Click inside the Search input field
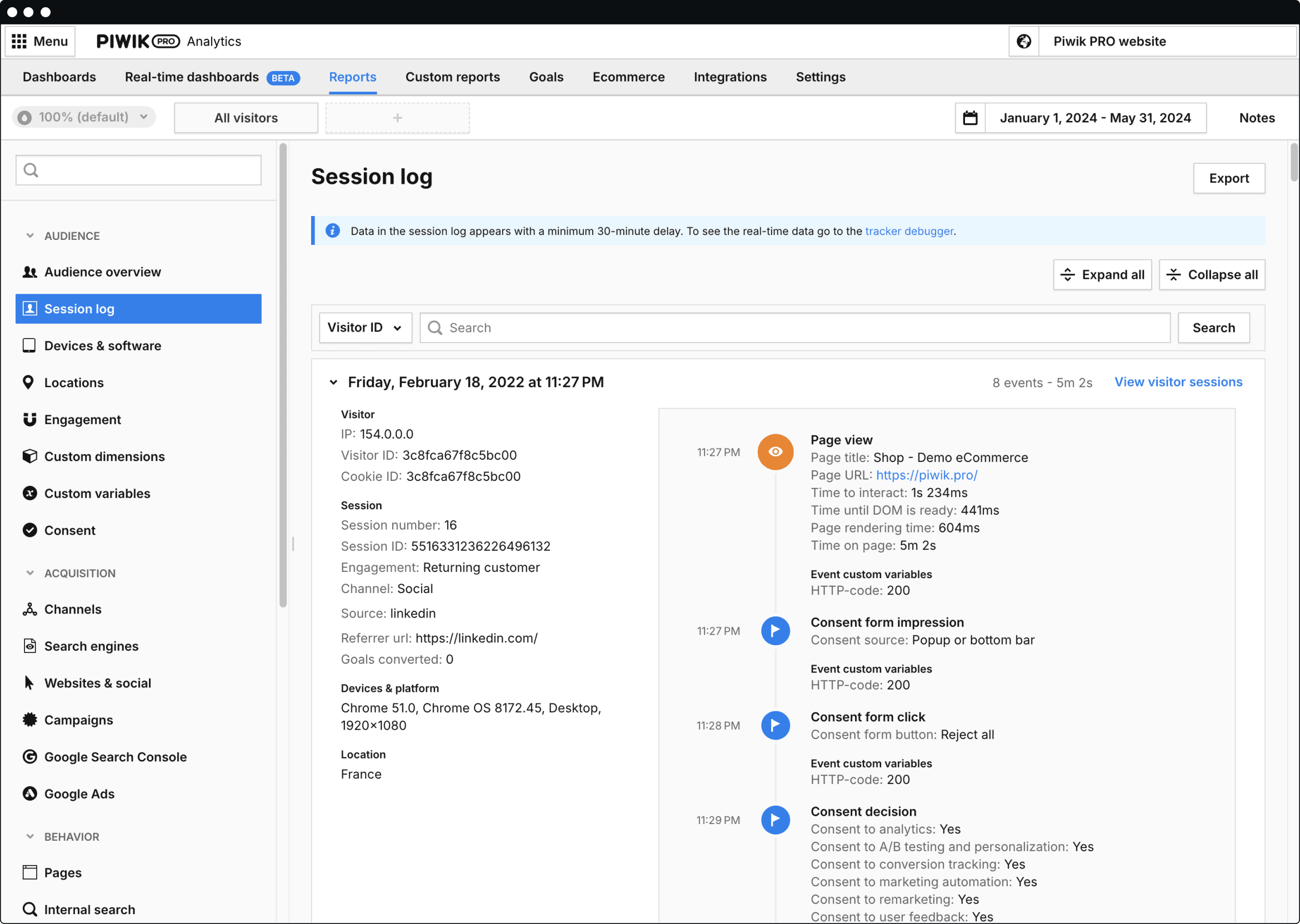 [x=626, y=327]
